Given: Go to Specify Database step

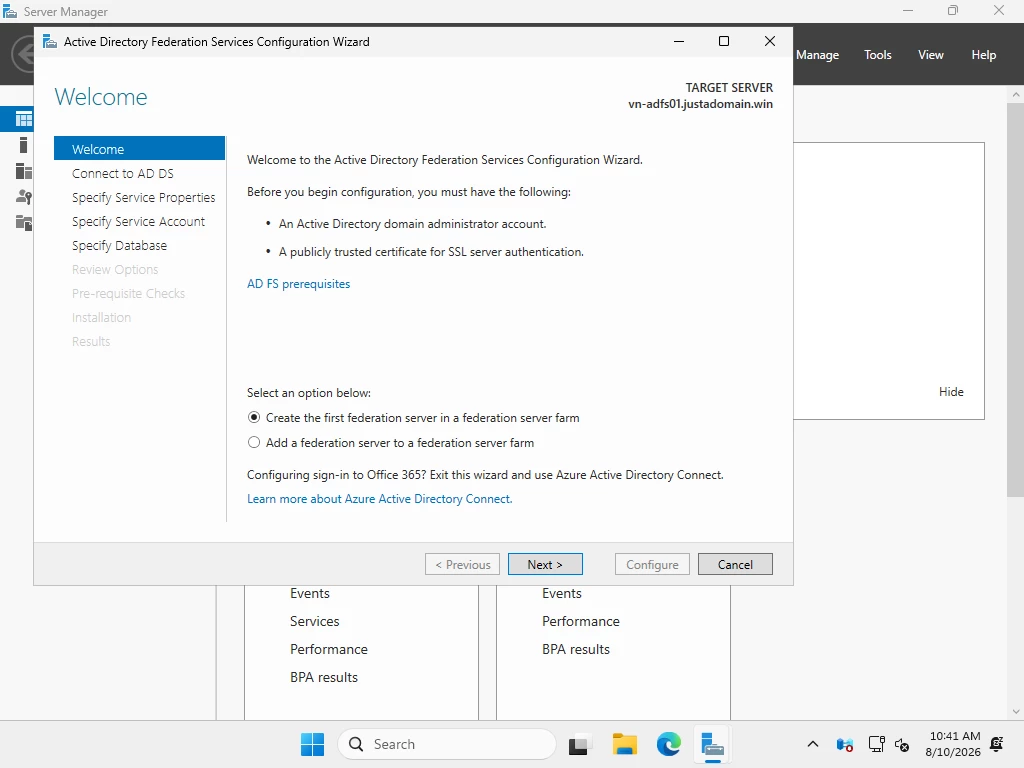Looking at the screenshot, I should 120,246.
